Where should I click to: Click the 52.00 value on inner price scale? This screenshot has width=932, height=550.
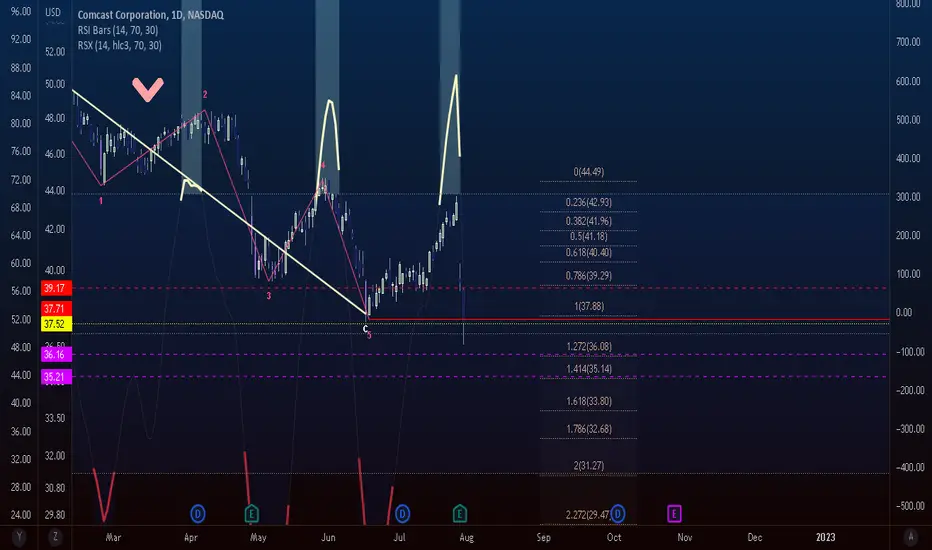click(x=55, y=52)
